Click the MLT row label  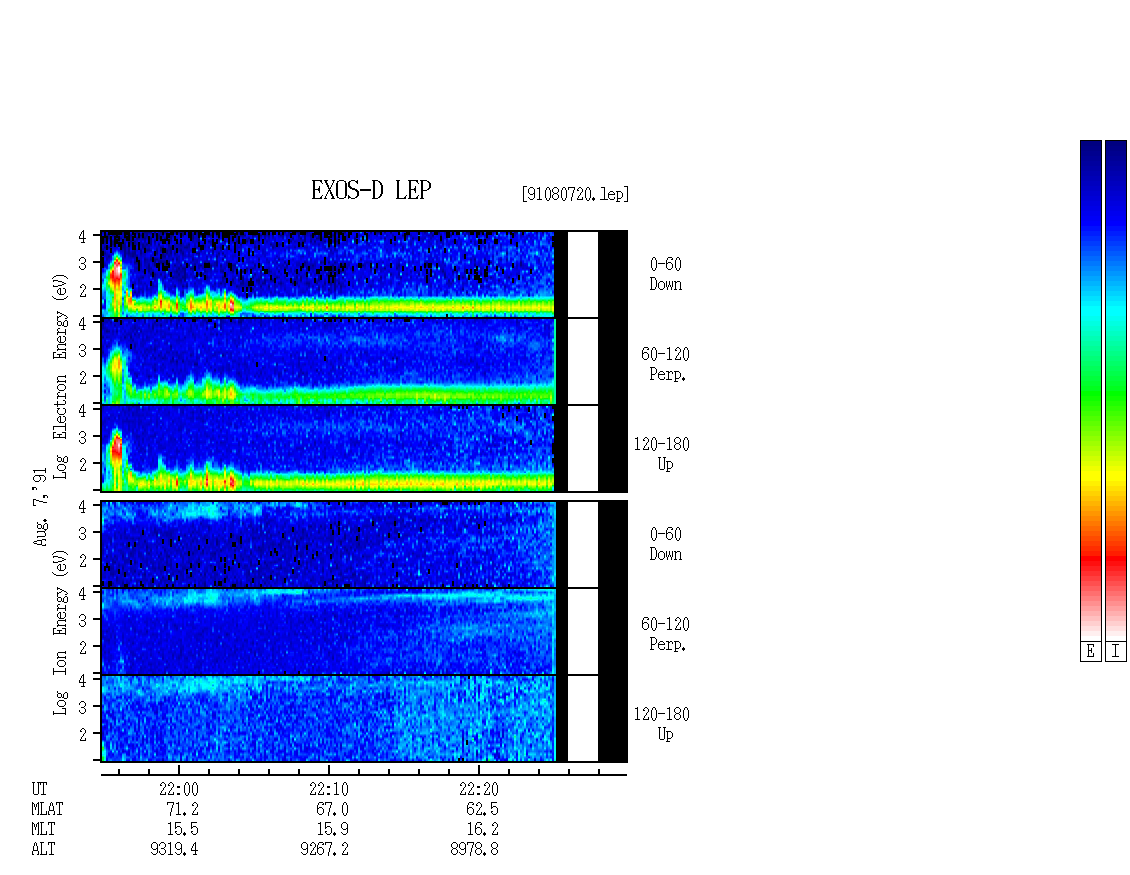43,830
